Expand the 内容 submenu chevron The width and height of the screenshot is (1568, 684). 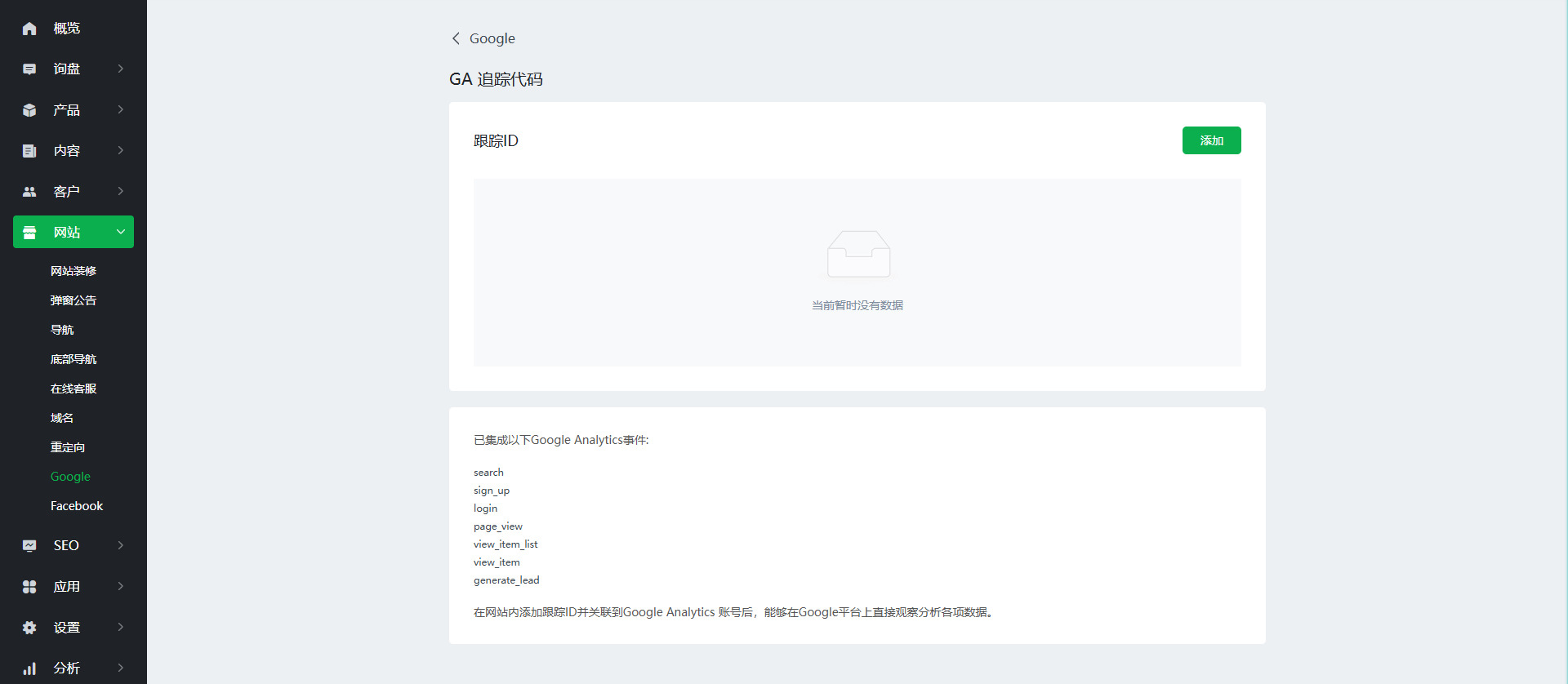click(x=121, y=150)
